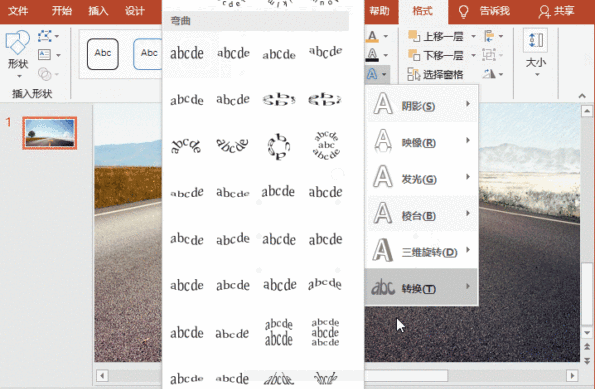Open the 转换(T) transform submenu
Image resolution: width=597 pixels, height=389 pixels.
[421, 287]
